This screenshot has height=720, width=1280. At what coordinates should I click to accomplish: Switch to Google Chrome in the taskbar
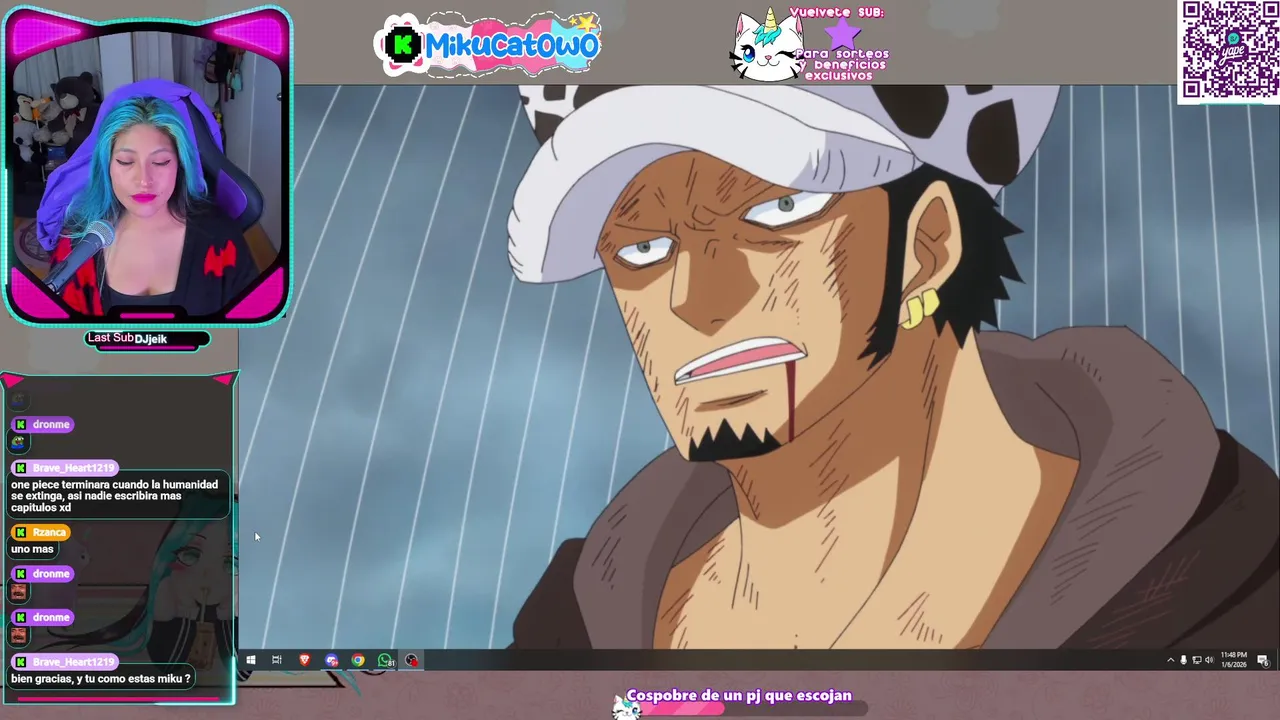358,660
